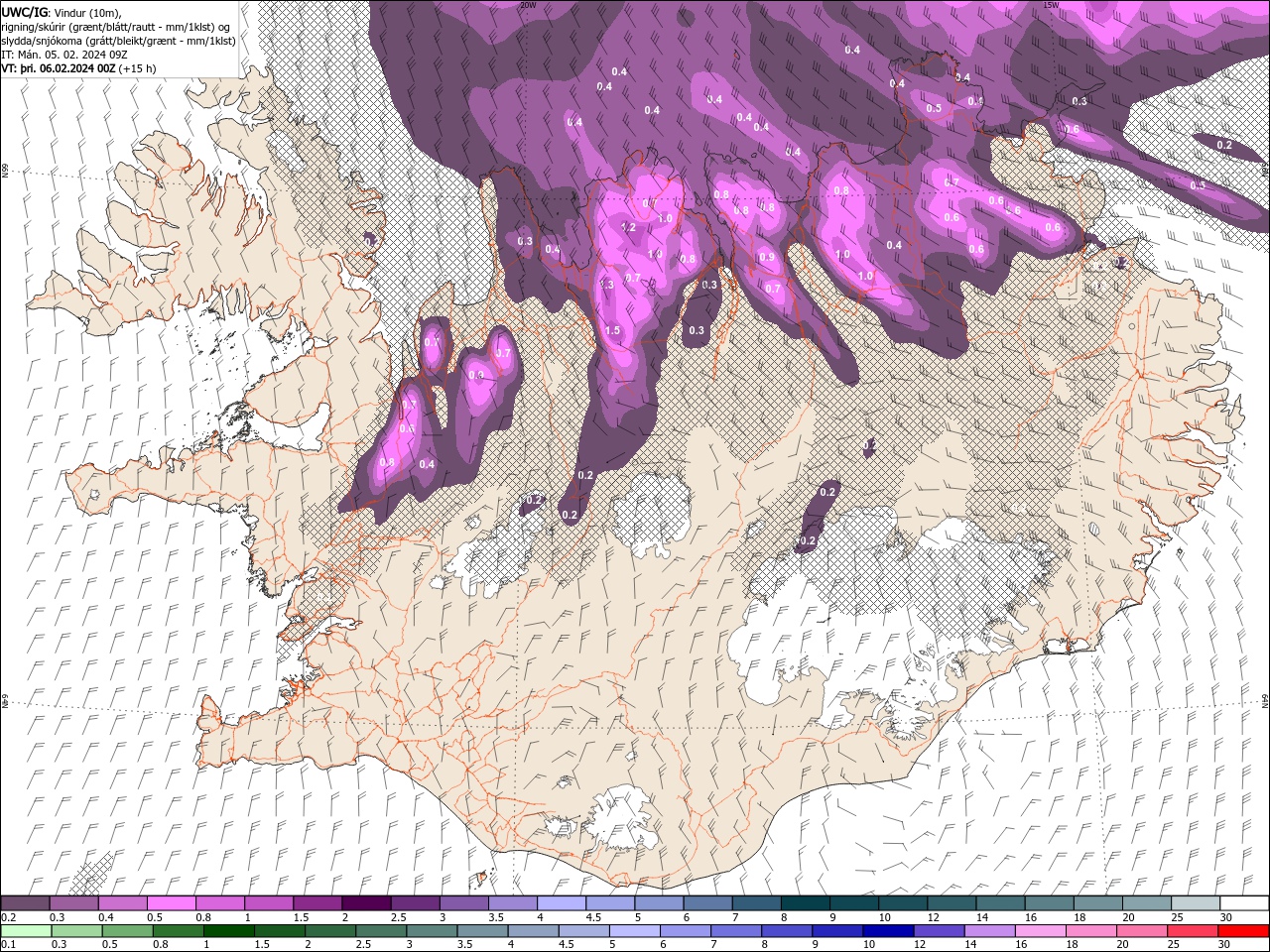
Task: Click the bright red 30 rain legend swatch
Action: 1243,931
